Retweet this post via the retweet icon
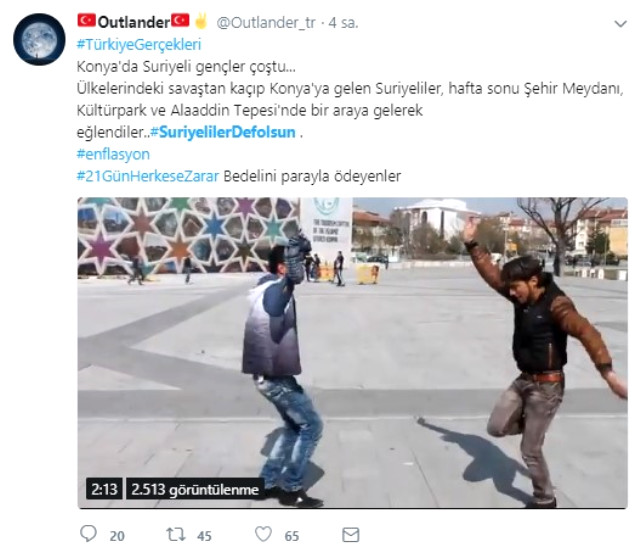Image resolution: width=640 pixels, height=552 pixels. (x=176, y=534)
